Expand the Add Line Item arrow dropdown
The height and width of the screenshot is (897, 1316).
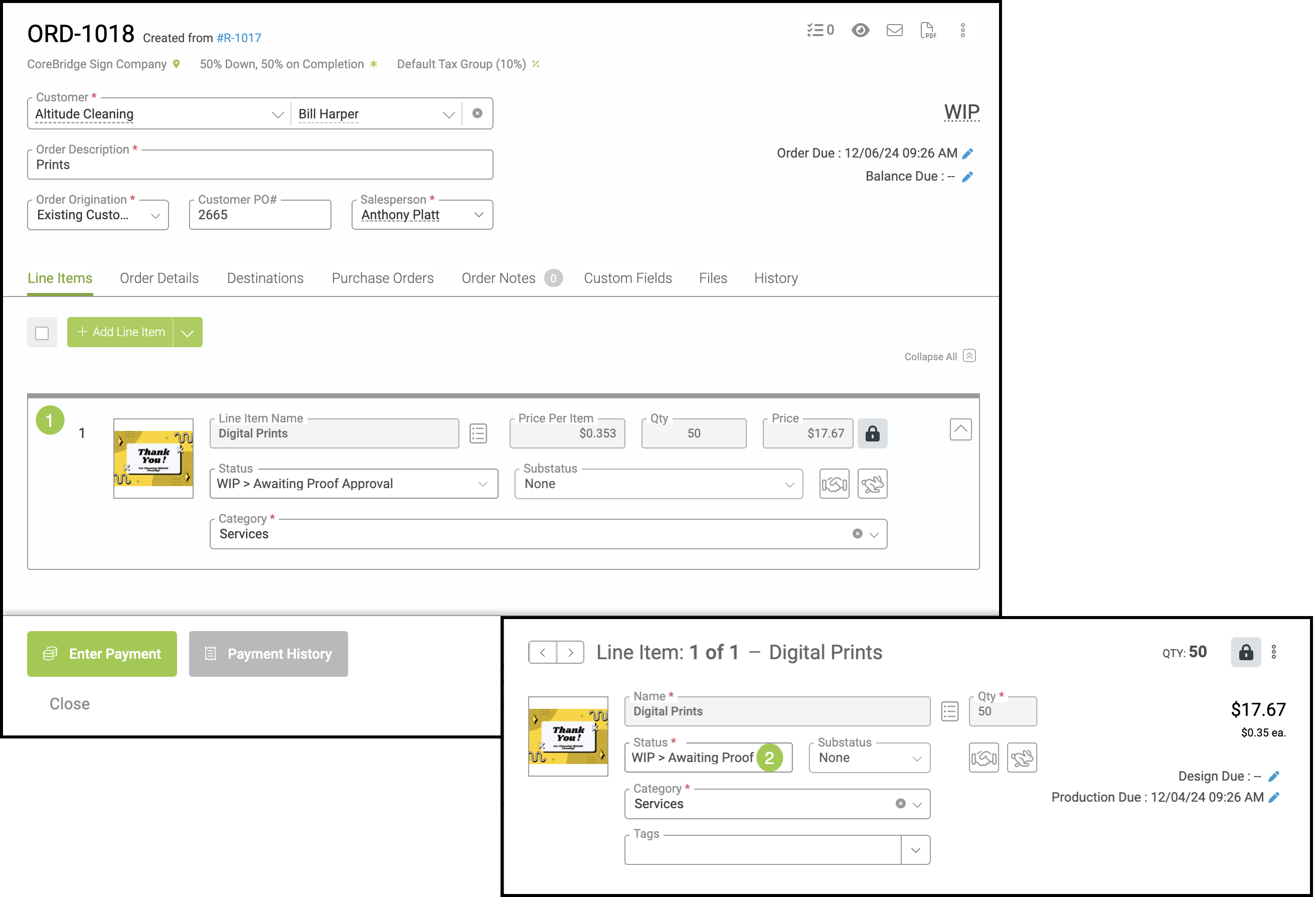tap(188, 333)
